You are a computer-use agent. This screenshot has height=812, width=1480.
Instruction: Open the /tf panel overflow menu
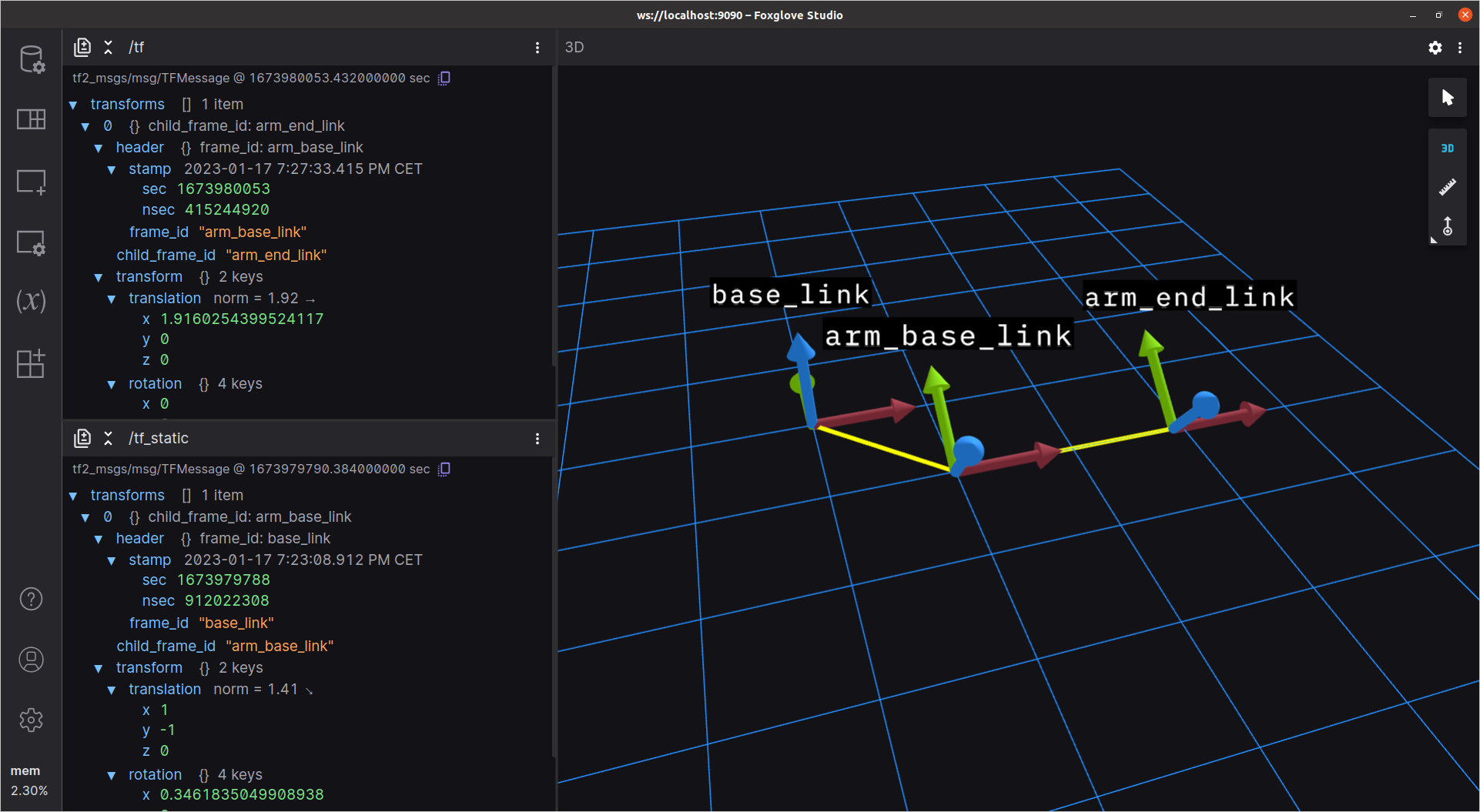tap(537, 48)
